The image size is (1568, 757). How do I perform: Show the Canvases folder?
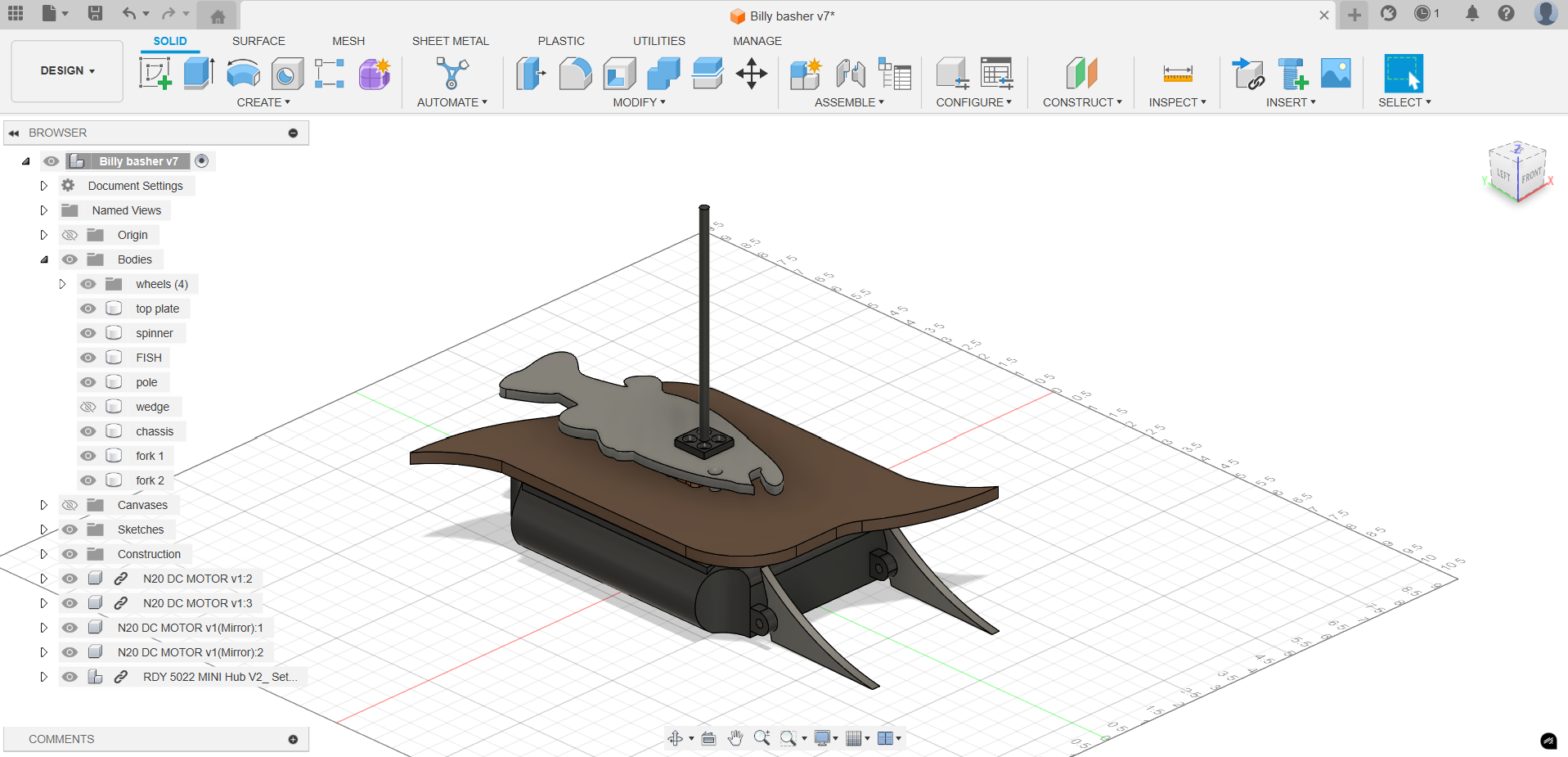(x=70, y=505)
